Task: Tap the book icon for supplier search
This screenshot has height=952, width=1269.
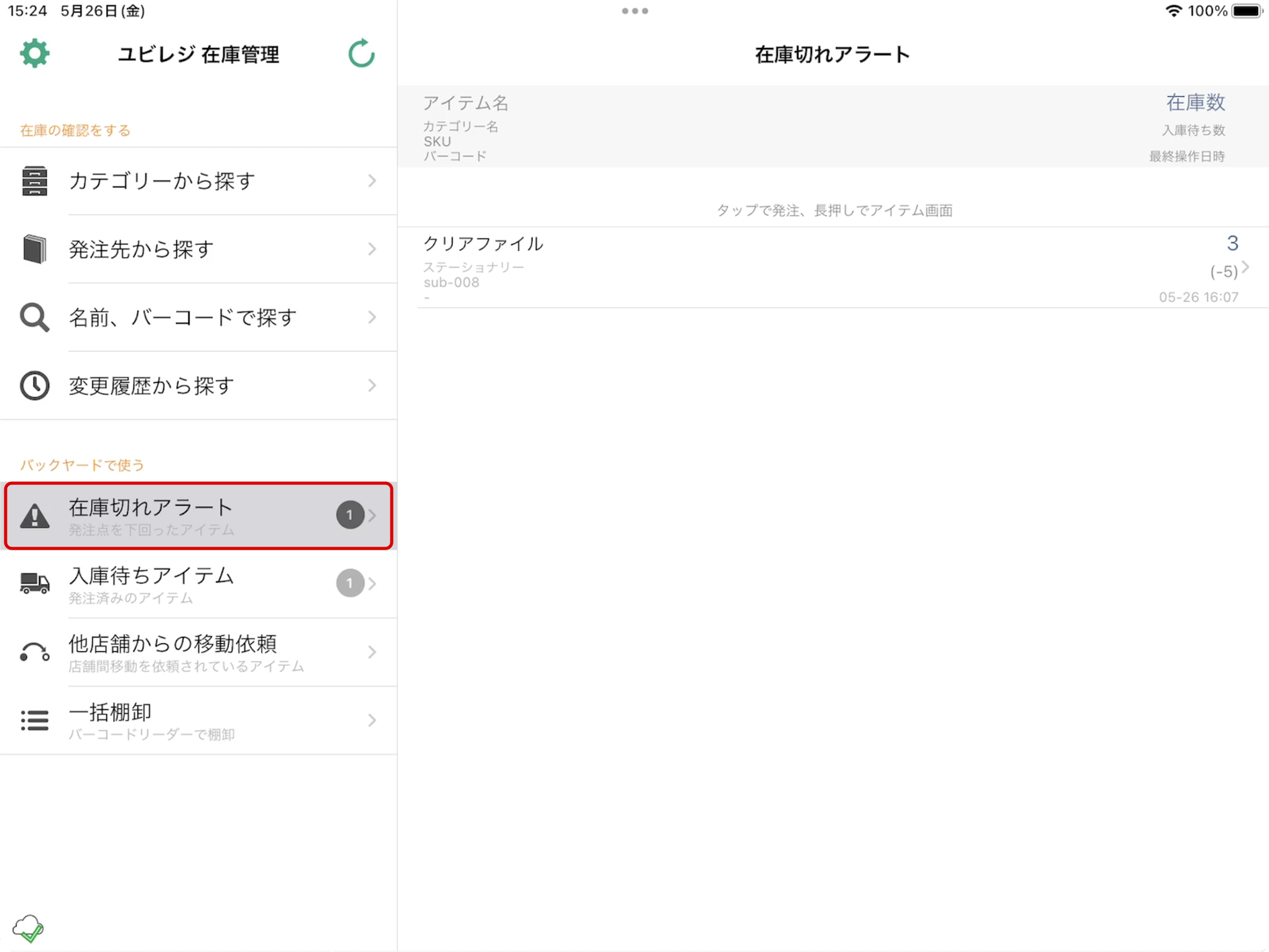Action: coord(34,249)
